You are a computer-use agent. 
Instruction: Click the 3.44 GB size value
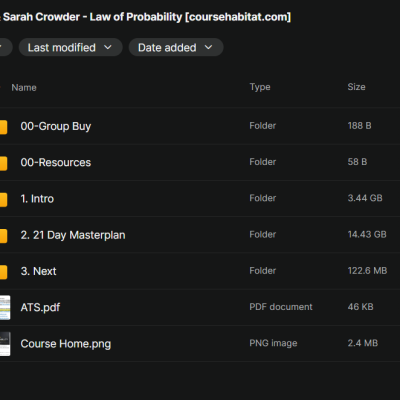pos(365,198)
